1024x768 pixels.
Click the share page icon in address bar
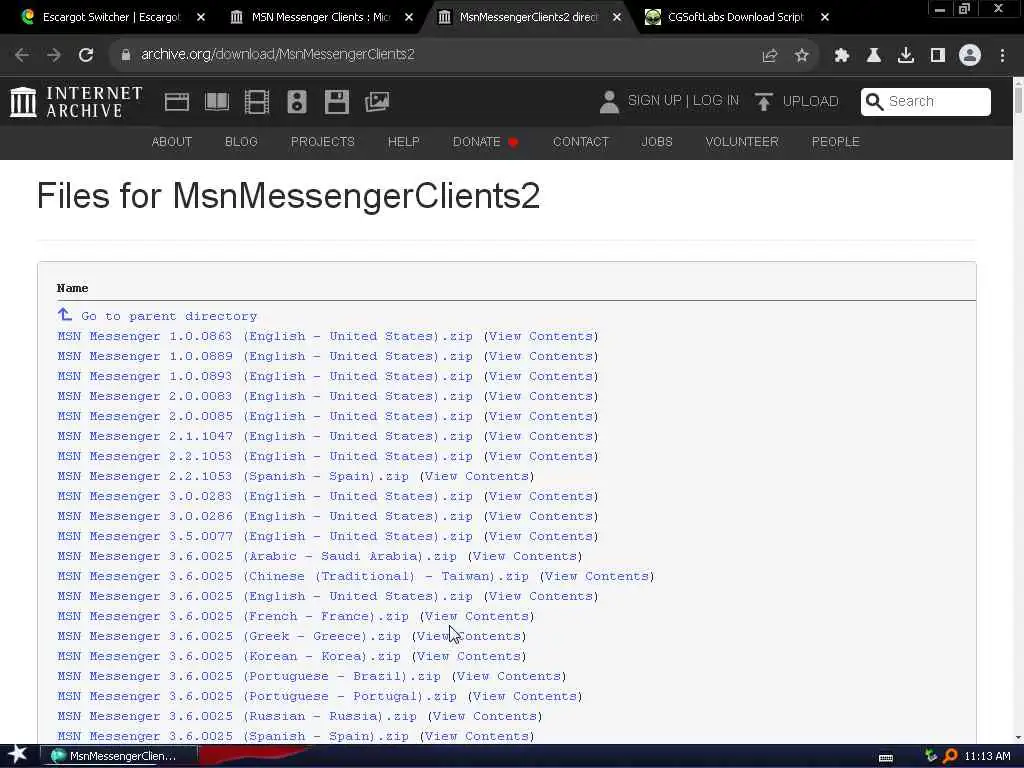click(x=770, y=56)
